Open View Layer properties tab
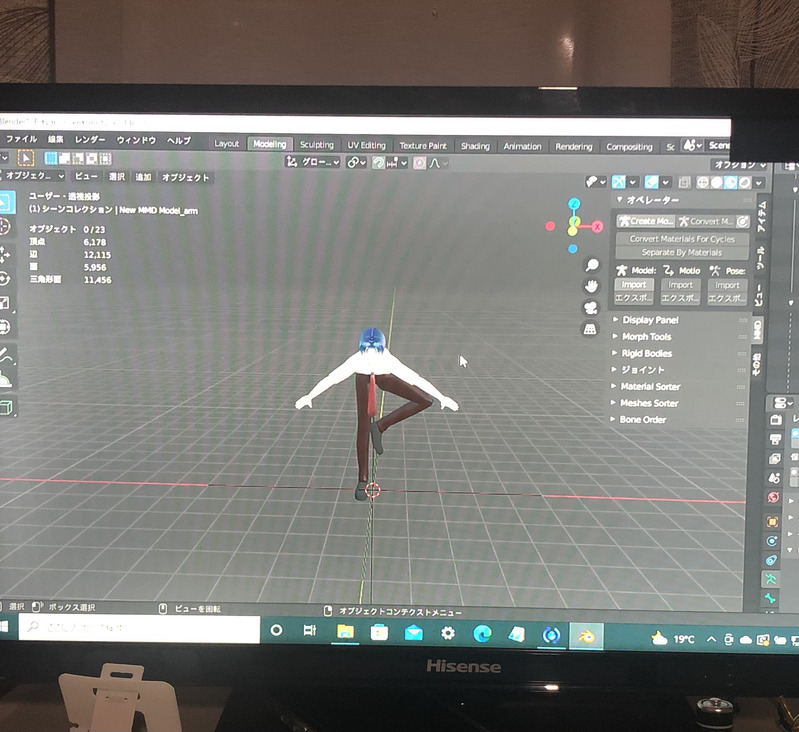Image resolution: width=799 pixels, height=732 pixels. coord(775,459)
